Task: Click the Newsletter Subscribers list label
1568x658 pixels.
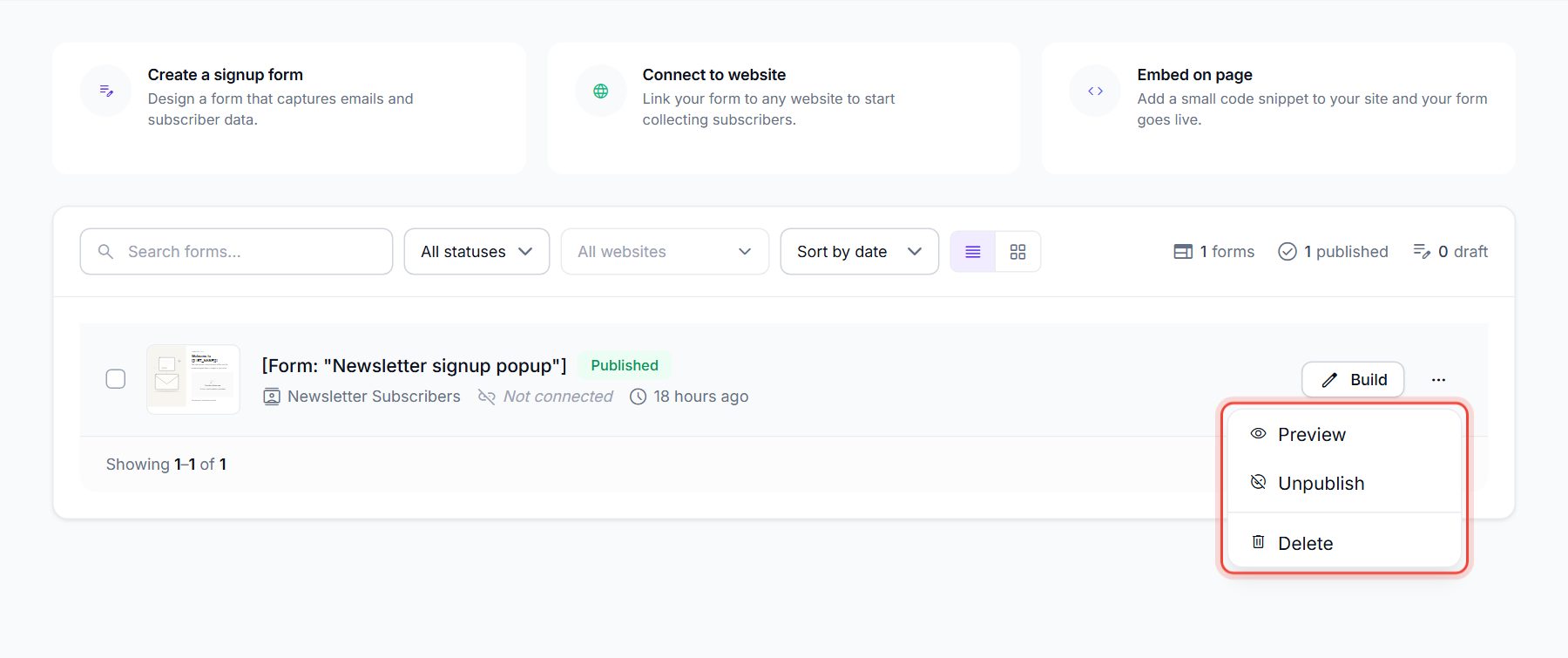Action: (374, 397)
